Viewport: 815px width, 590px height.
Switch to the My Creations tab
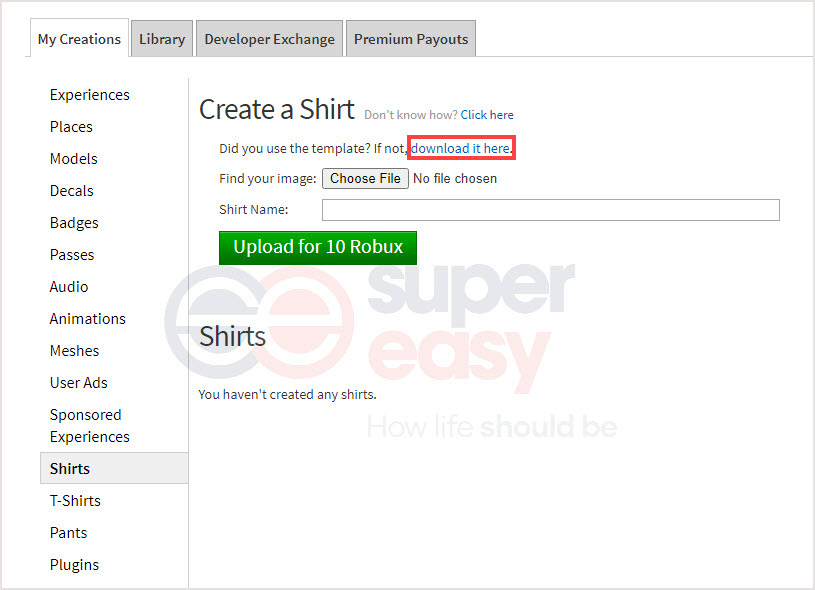[x=79, y=39]
